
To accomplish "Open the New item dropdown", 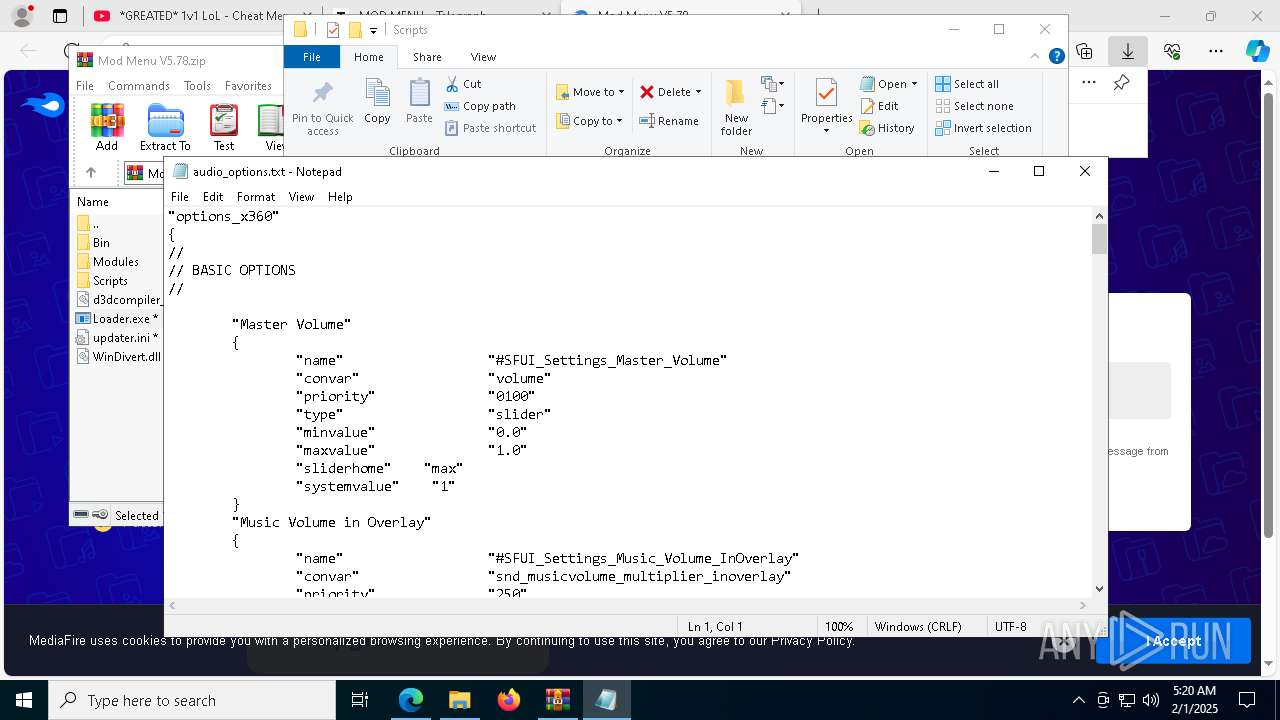I will coord(773,84).
